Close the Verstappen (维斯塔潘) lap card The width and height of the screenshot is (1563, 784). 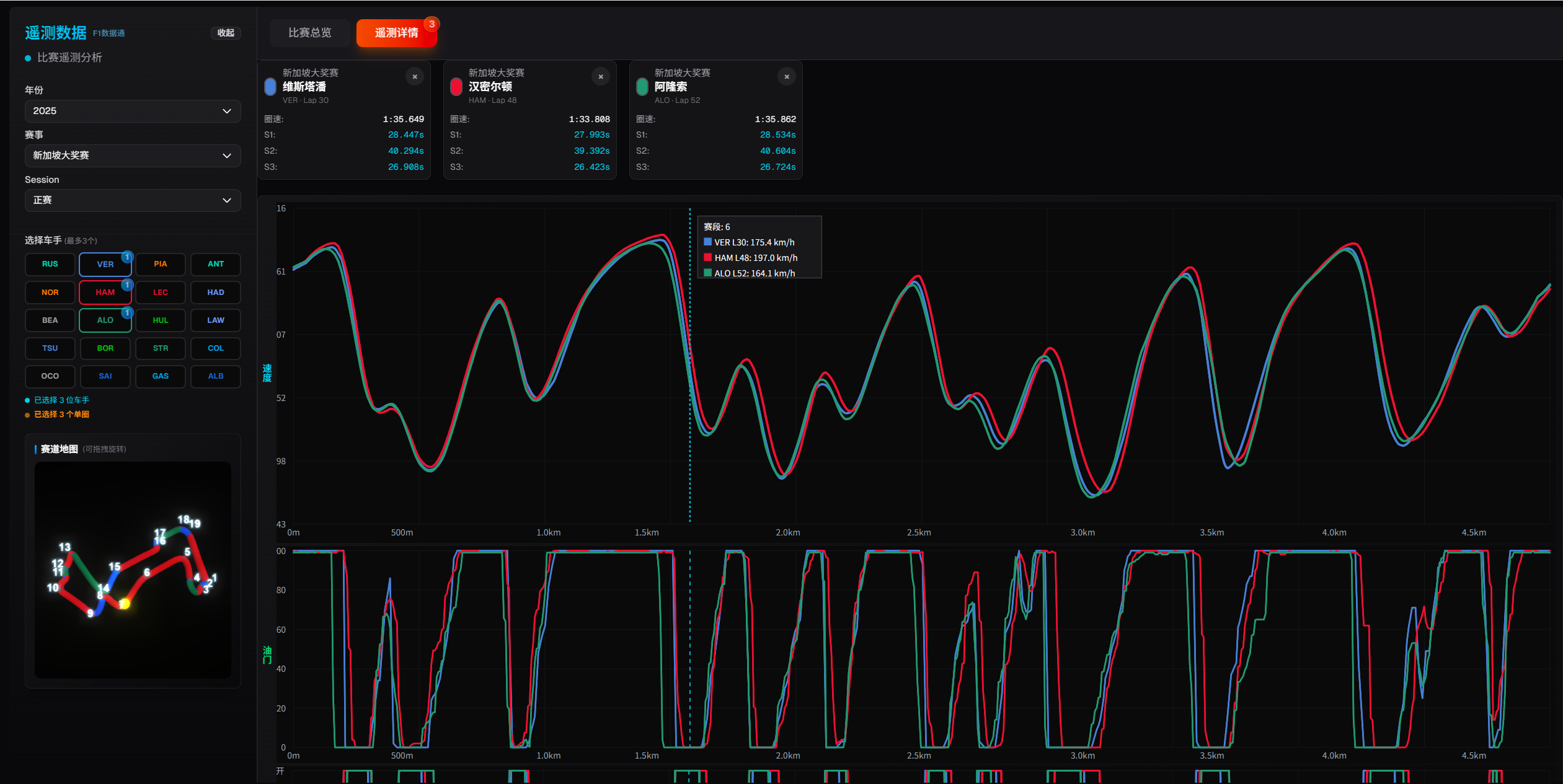click(415, 77)
